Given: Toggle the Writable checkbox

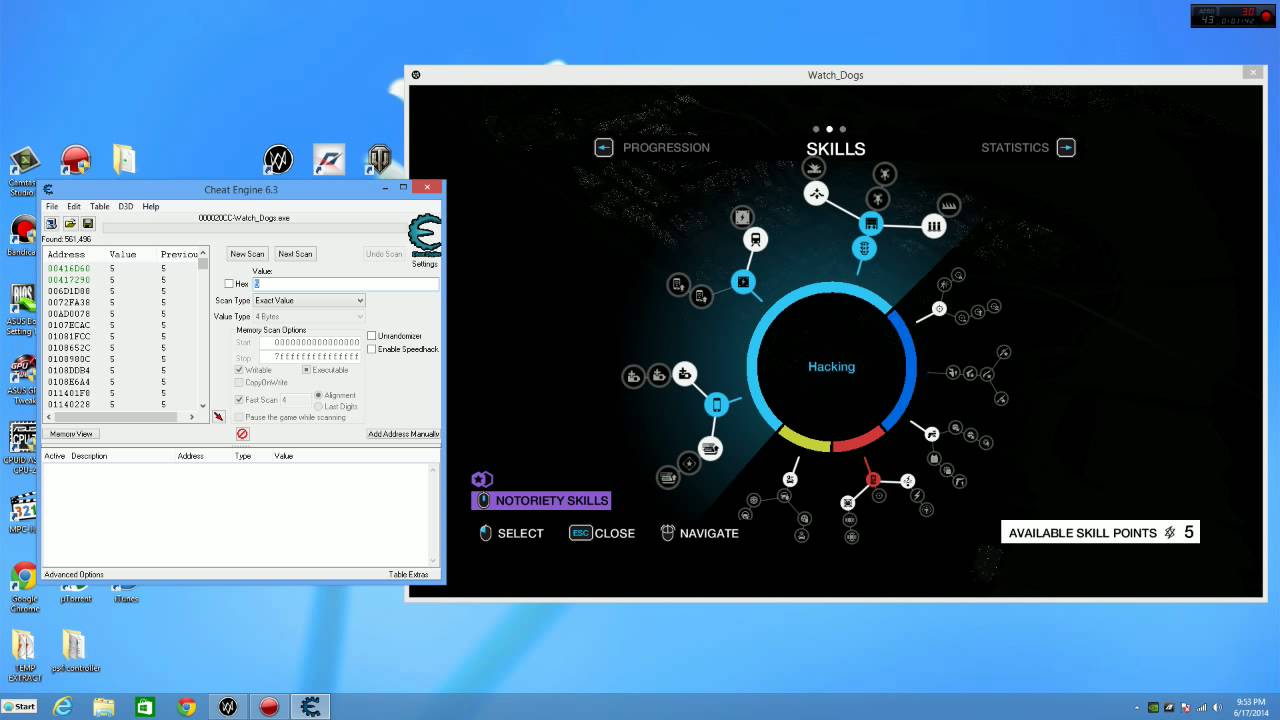Looking at the screenshot, I should pos(239,370).
